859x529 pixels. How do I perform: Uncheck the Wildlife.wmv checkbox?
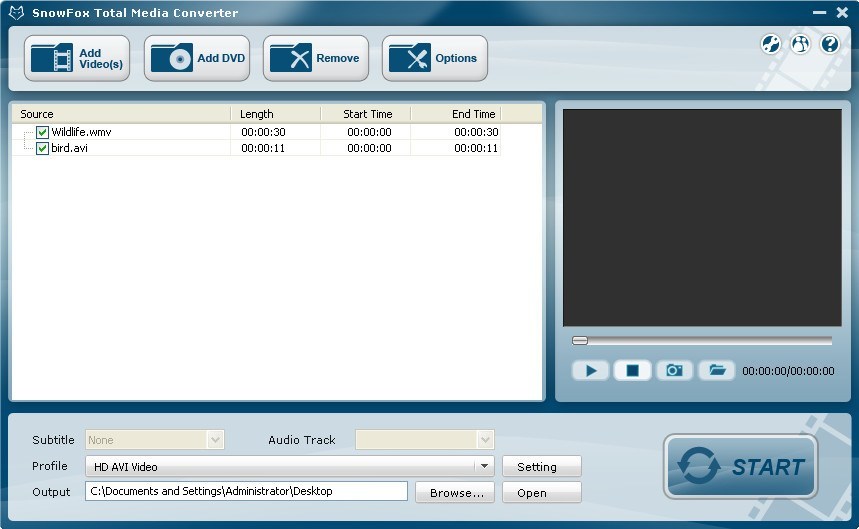point(42,132)
